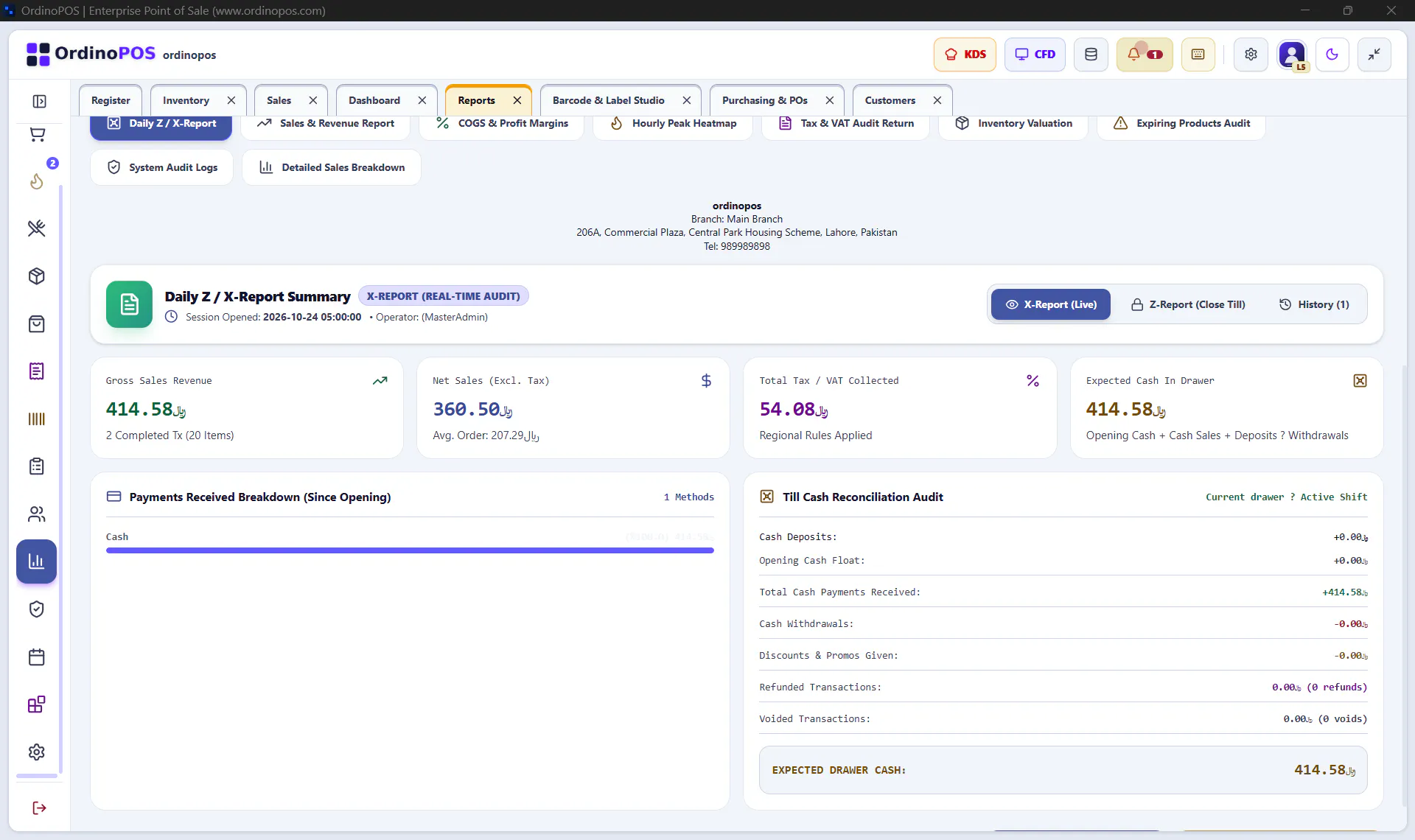Open the CFD customer display
Image resolution: width=1415 pixels, height=840 pixels.
[x=1035, y=55]
